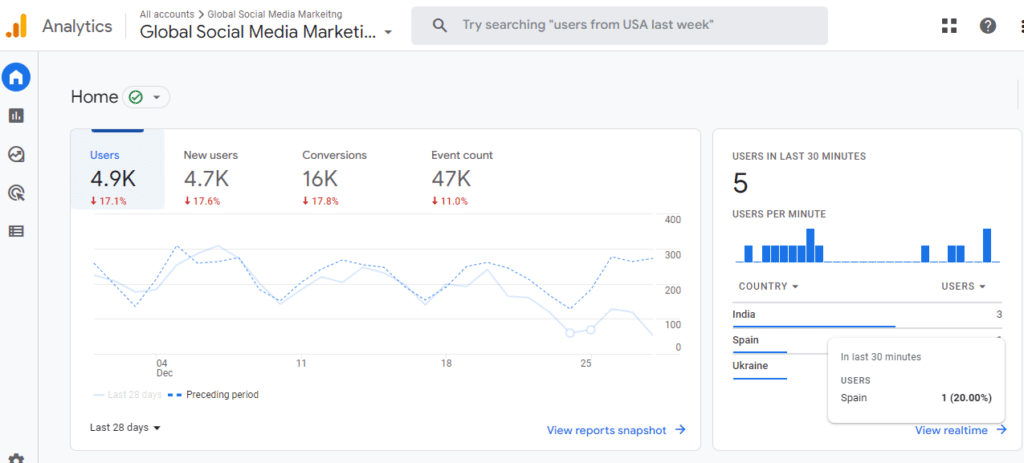Click the Google Analytics logo
Viewport: 1024px width, 463px height.
(16, 26)
